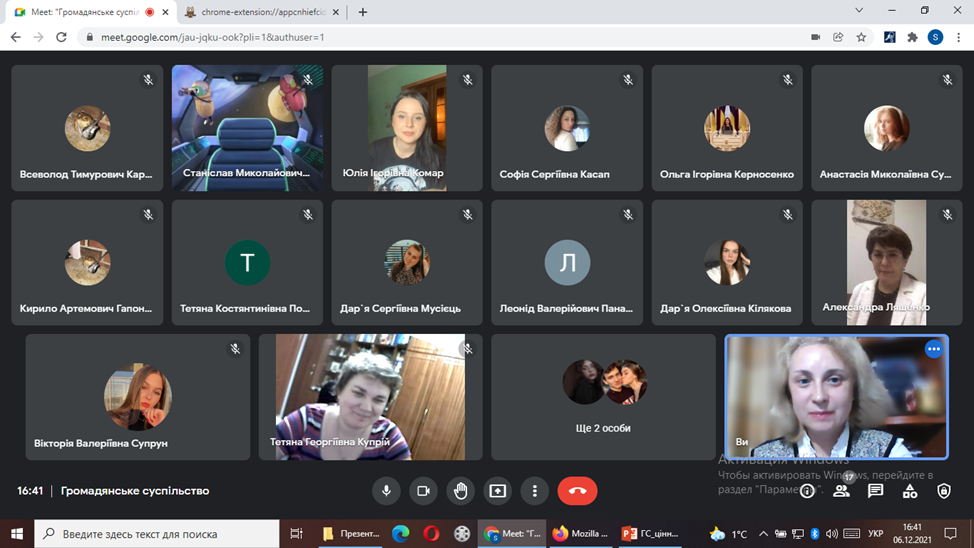Open more options three-dot menu
Image resolution: width=974 pixels, height=548 pixels.
click(x=535, y=491)
